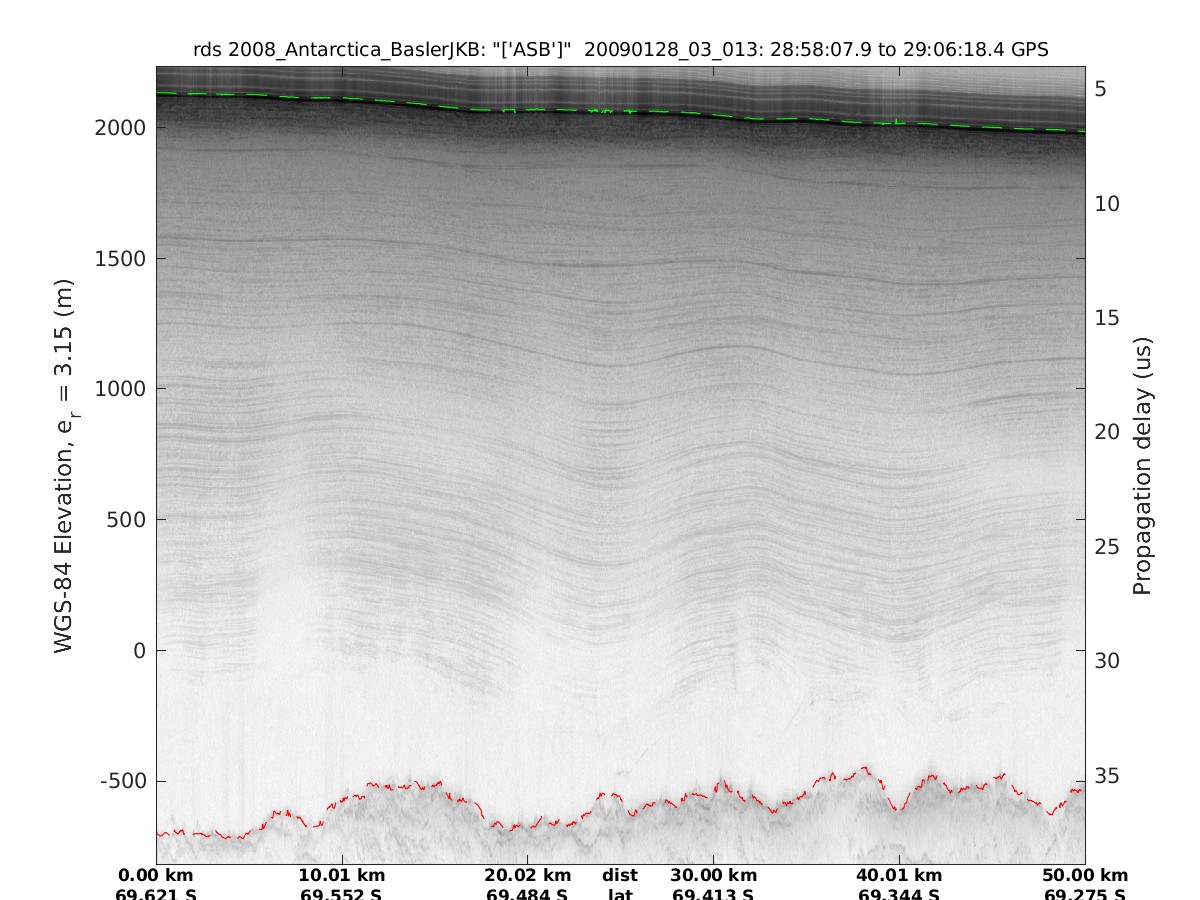Click the 30 propagation delay tick label

(1106, 661)
